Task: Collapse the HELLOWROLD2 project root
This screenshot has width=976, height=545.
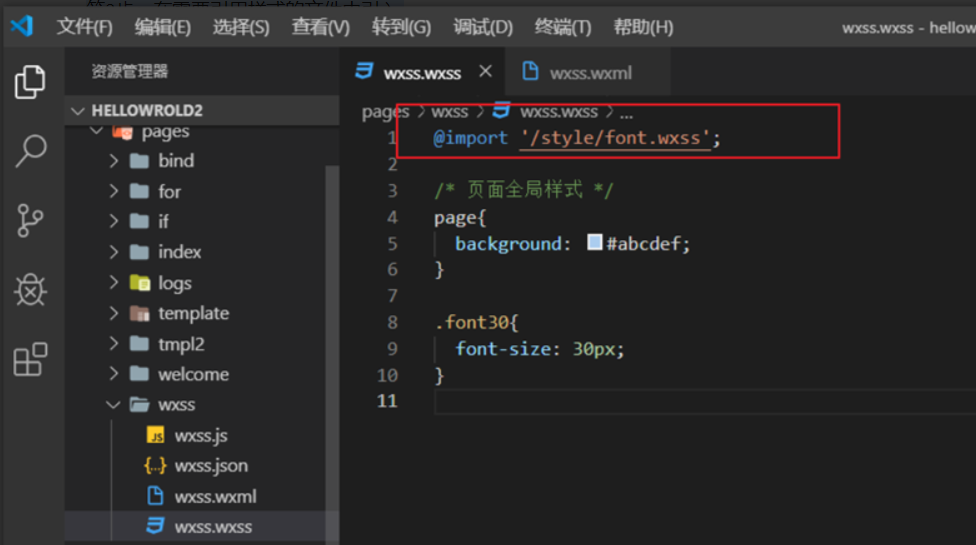Action: point(78,110)
